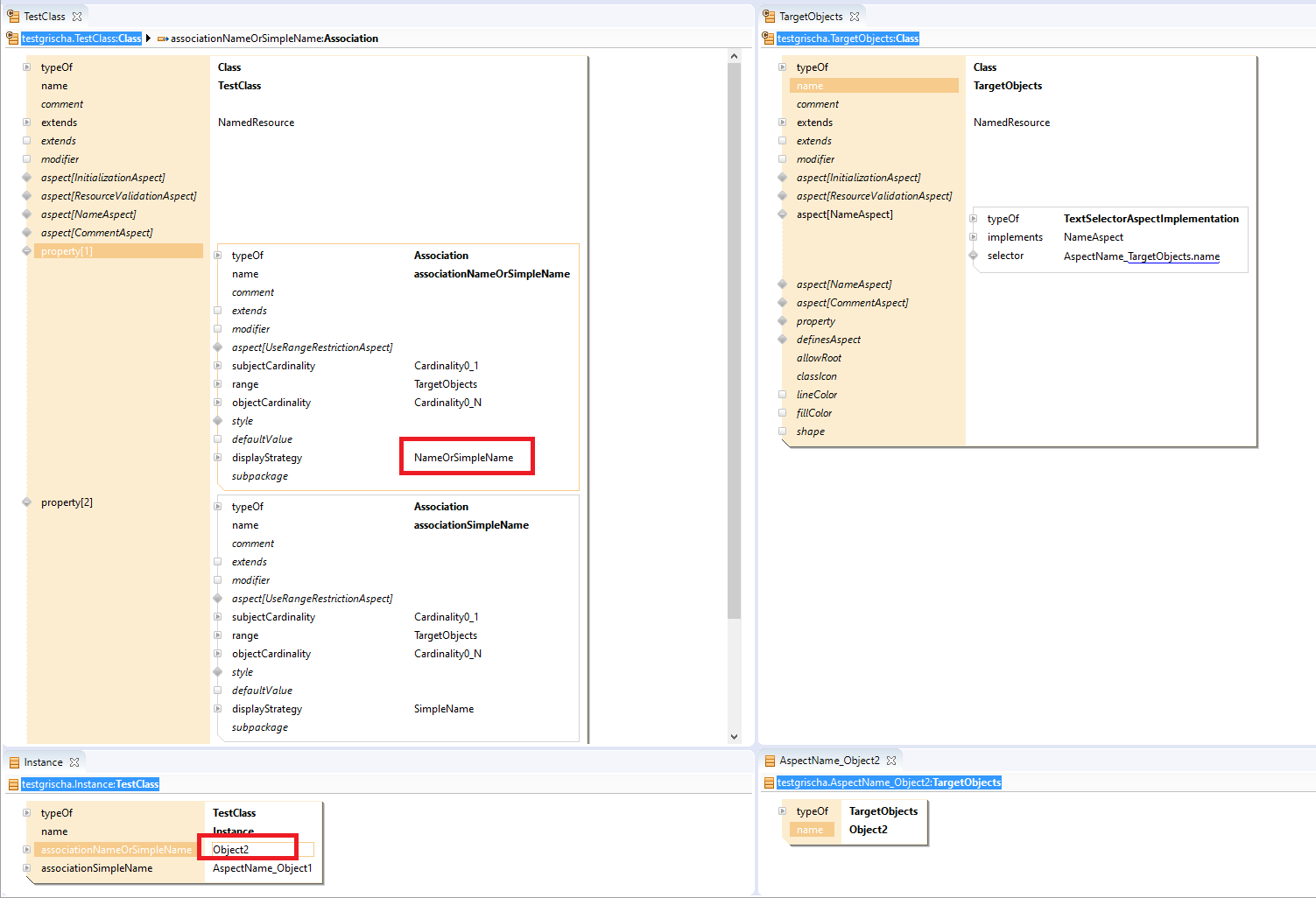Expand the associationSimpleName row in Instance
Image resolution: width=1316 pixels, height=898 pixels.
click(x=27, y=868)
